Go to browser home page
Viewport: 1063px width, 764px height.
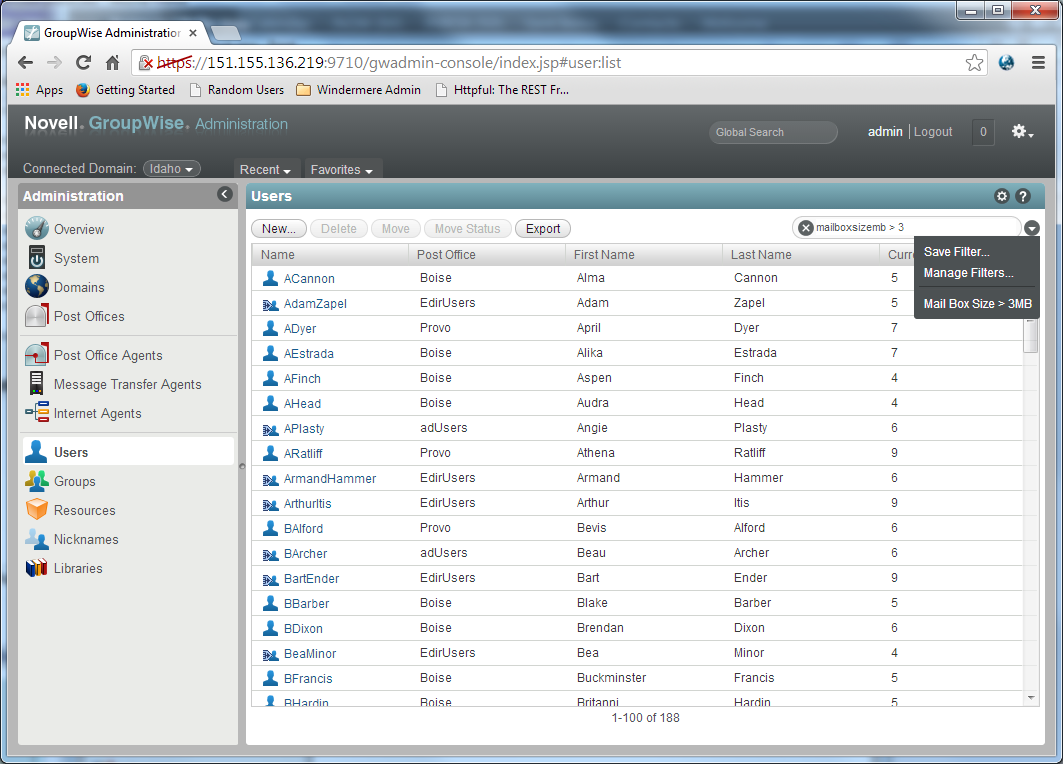click(113, 63)
